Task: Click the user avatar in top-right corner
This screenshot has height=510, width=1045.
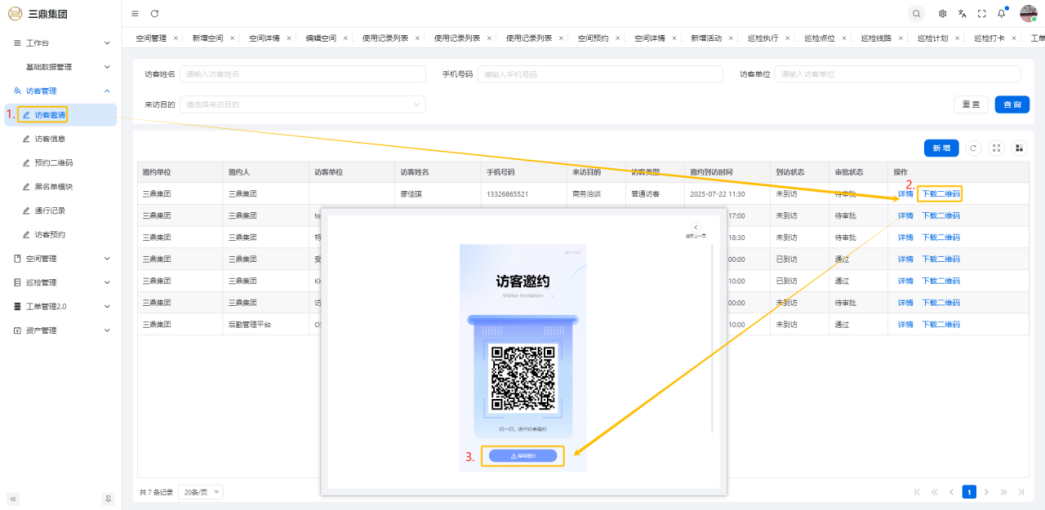Action: pos(1027,13)
